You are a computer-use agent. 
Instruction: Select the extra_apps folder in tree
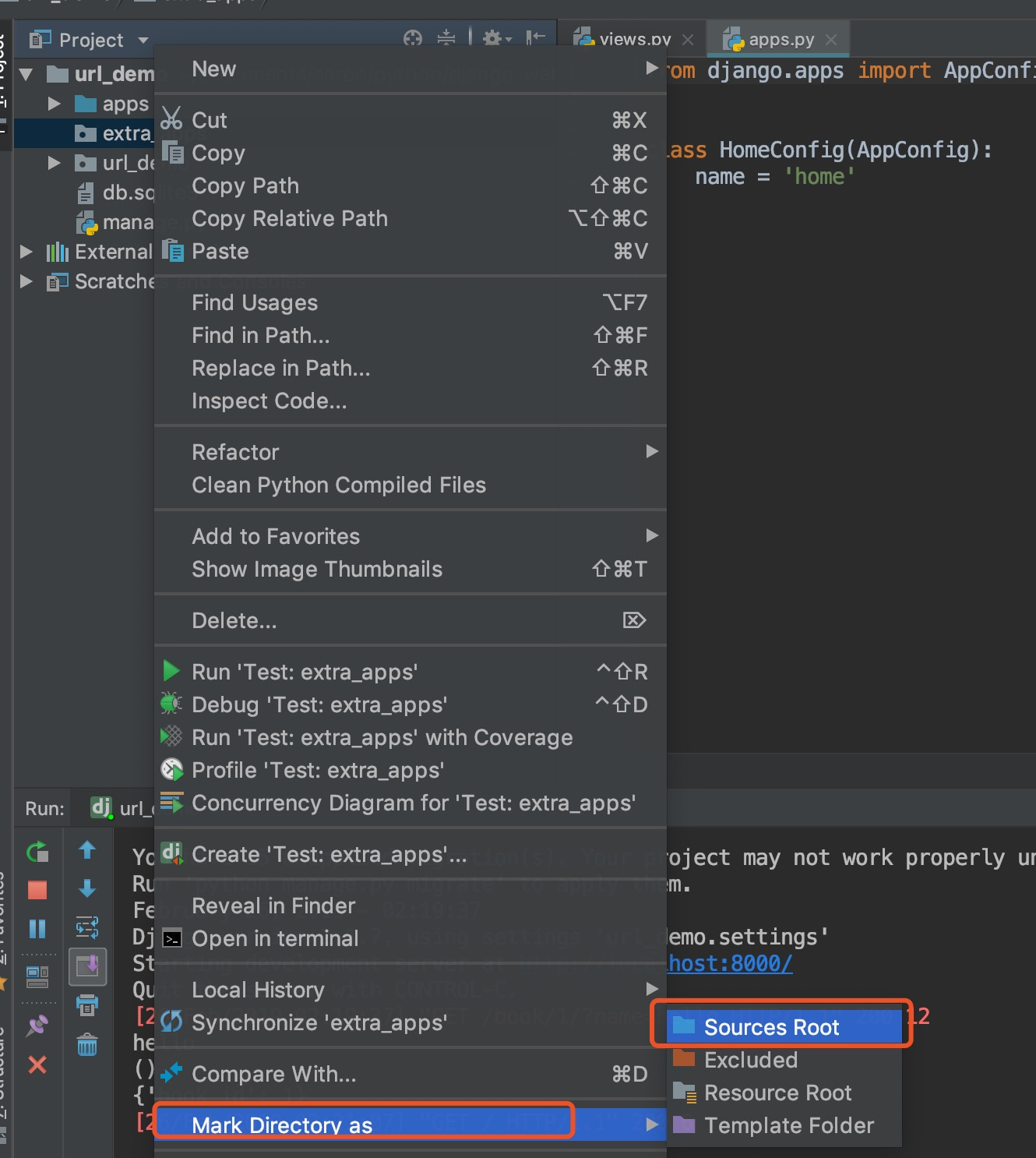[x=84, y=133]
